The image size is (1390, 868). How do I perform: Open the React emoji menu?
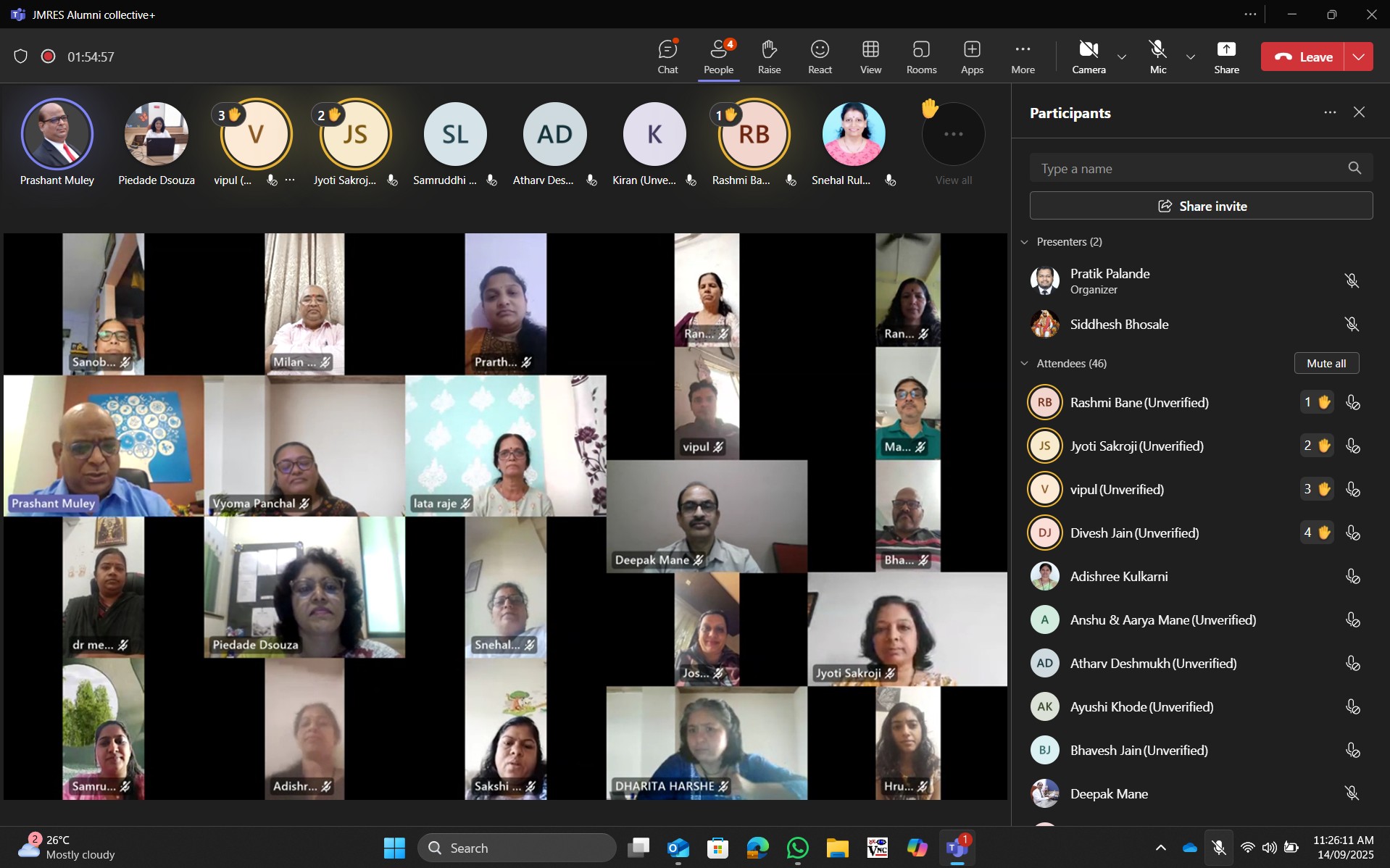pos(820,57)
